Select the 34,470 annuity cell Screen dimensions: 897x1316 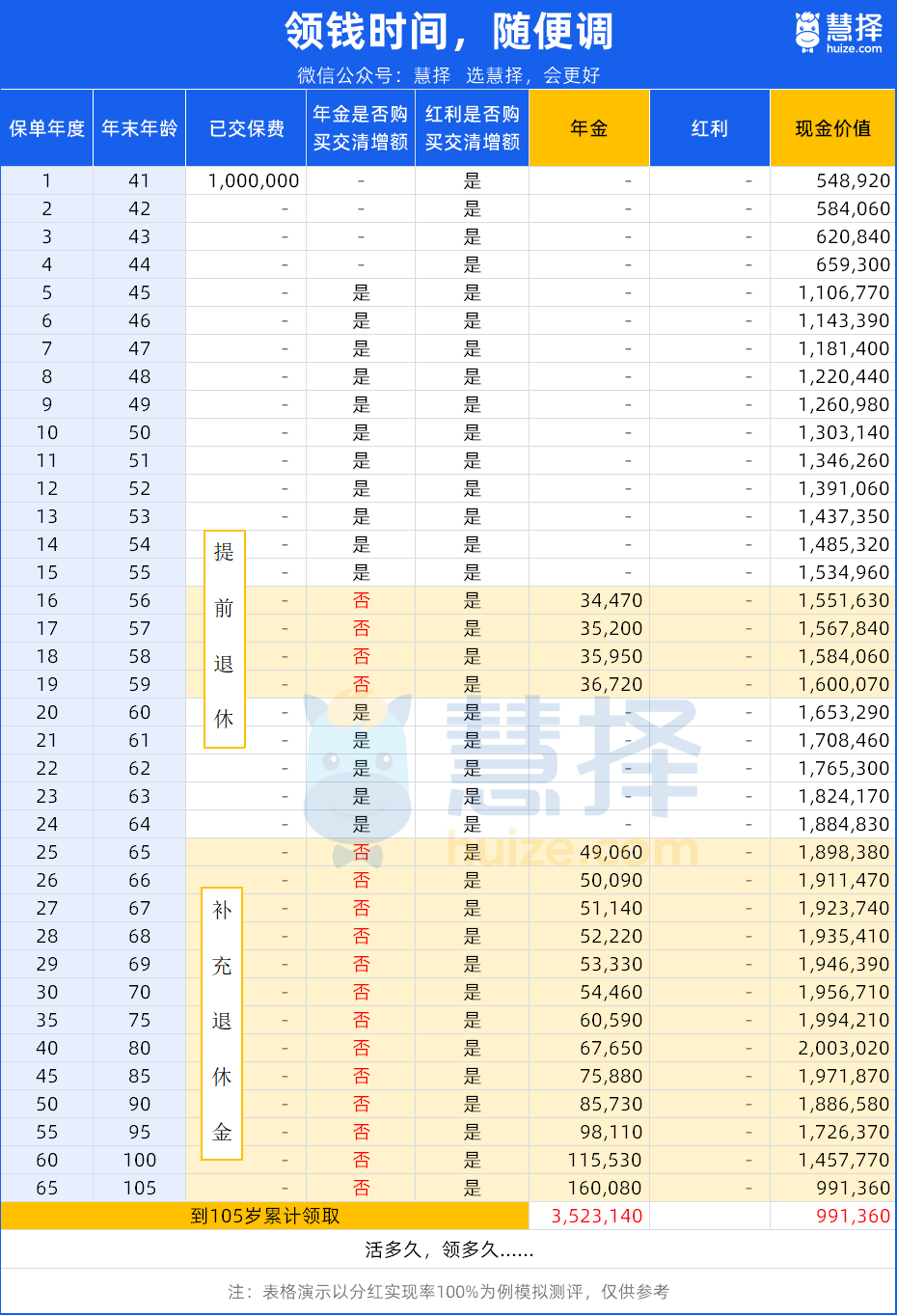[611, 600]
